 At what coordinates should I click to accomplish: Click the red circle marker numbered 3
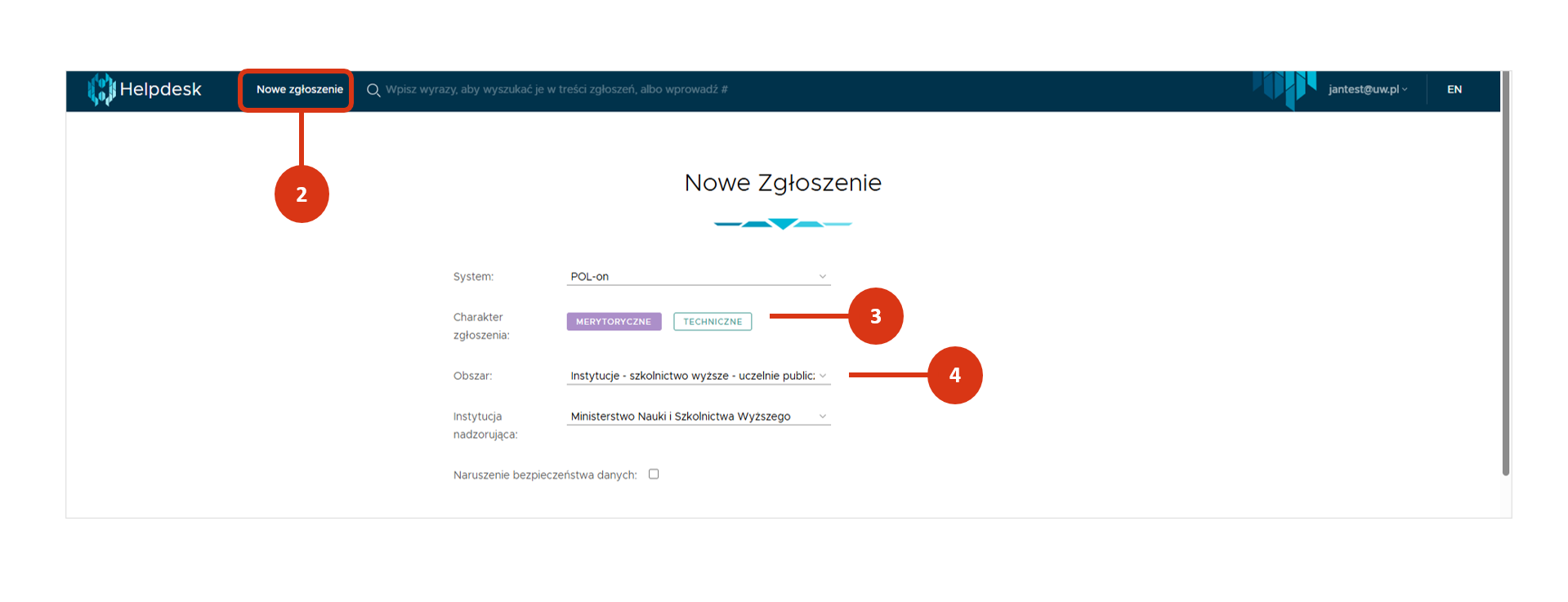875,316
